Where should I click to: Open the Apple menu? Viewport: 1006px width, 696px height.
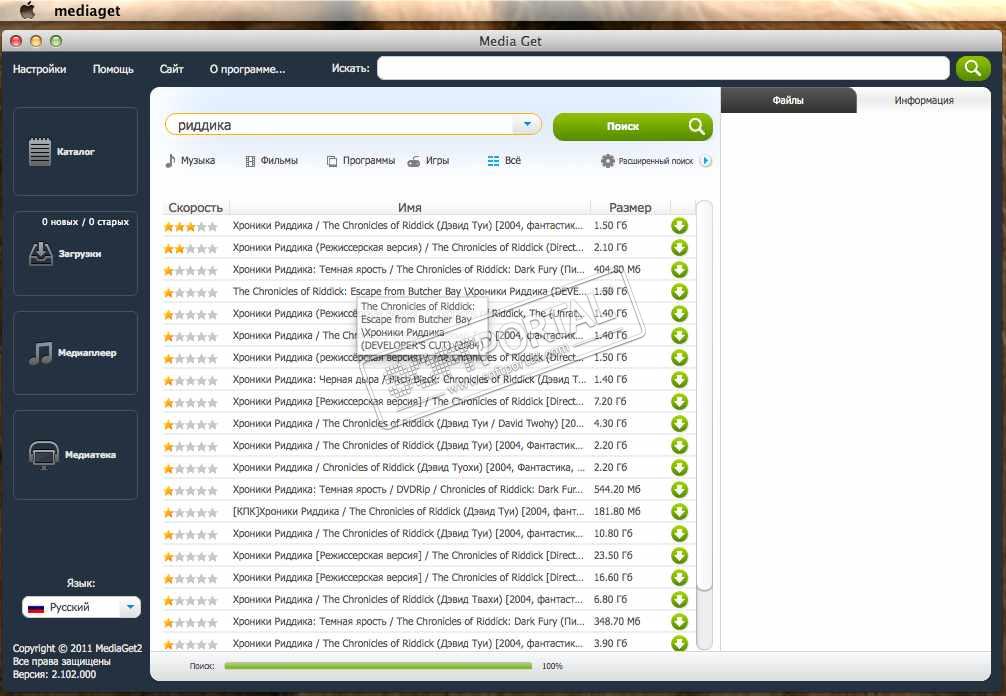[27, 10]
